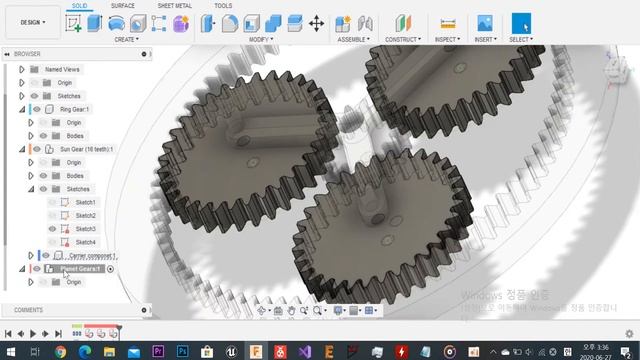The image size is (640, 360).
Task: Select the Hole tool
Action: pos(138,23)
